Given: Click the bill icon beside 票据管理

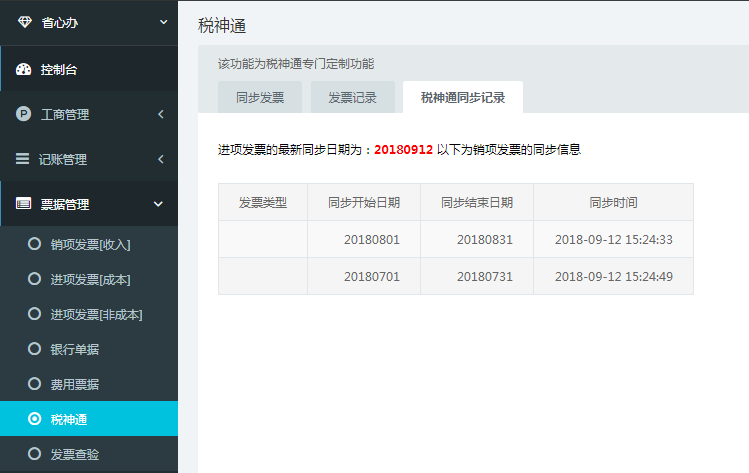Looking at the screenshot, I should tap(23, 204).
